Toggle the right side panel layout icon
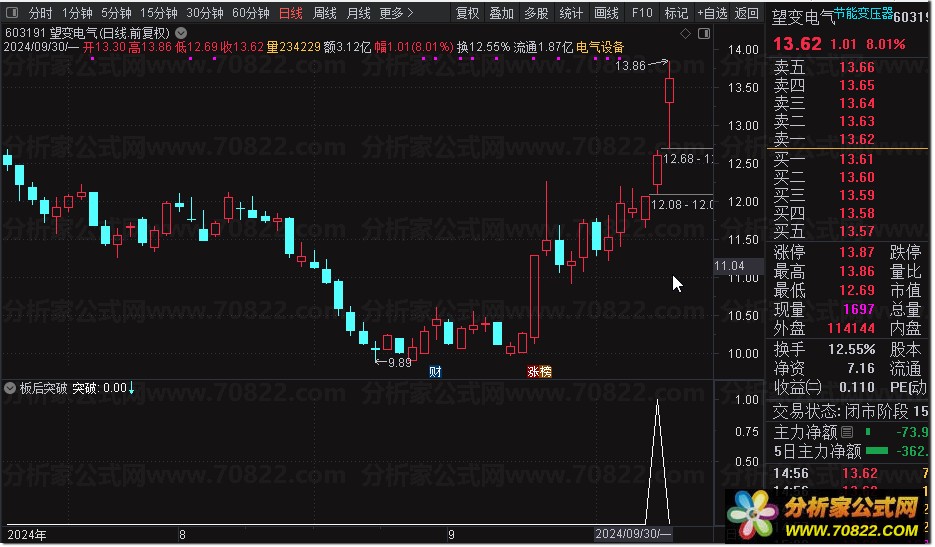The width and height of the screenshot is (935, 547). [x=704, y=34]
